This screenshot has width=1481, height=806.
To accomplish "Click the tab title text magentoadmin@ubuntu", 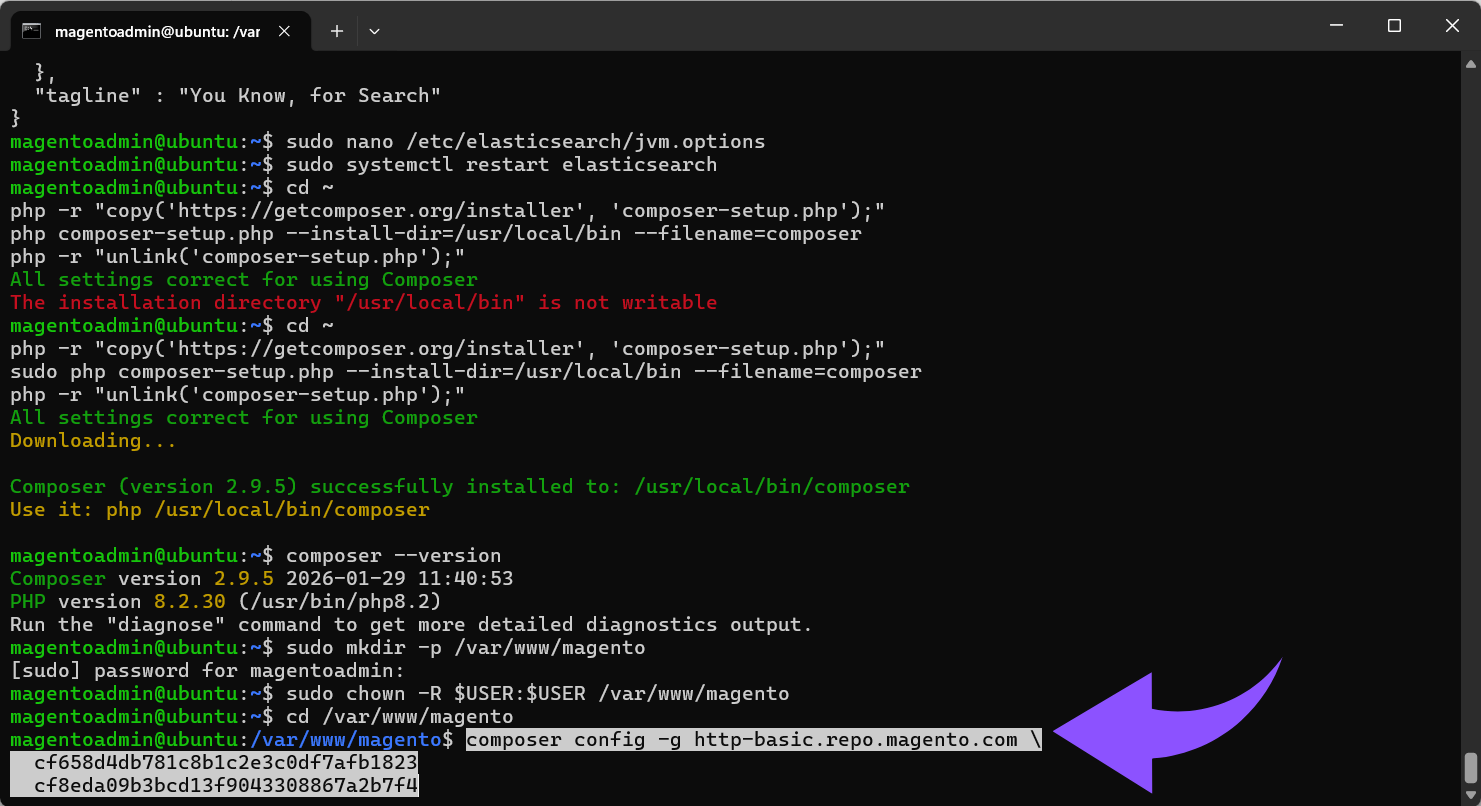I will [160, 30].
